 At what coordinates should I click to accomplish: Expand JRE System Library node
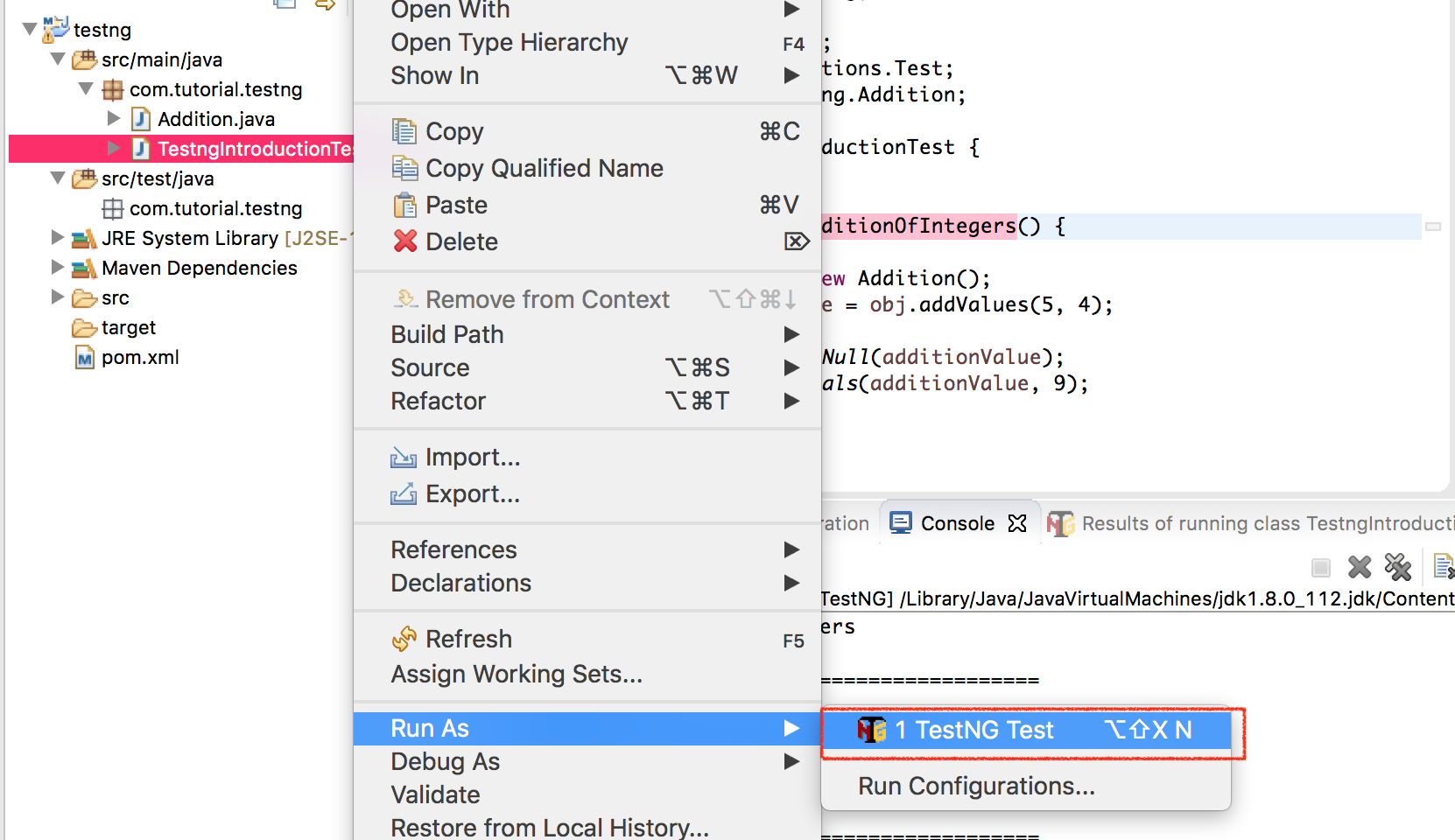(x=58, y=237)
